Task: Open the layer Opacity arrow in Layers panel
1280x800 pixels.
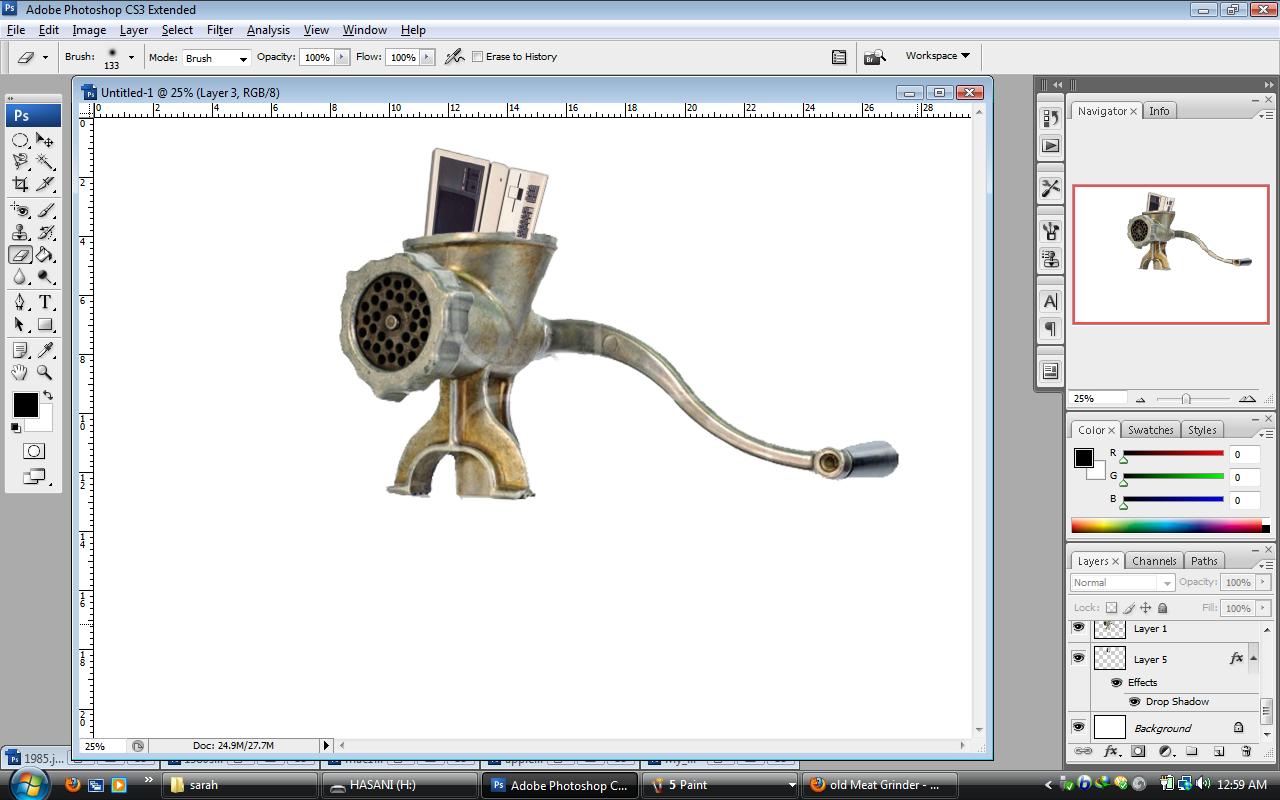Action: pos(1263,582)
